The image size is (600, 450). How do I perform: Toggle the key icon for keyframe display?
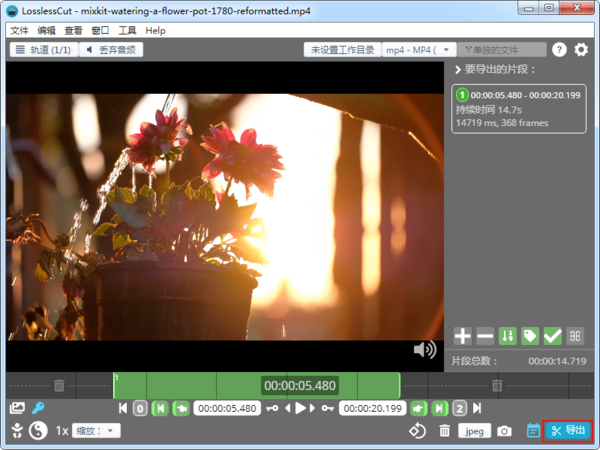click(38, 408)
